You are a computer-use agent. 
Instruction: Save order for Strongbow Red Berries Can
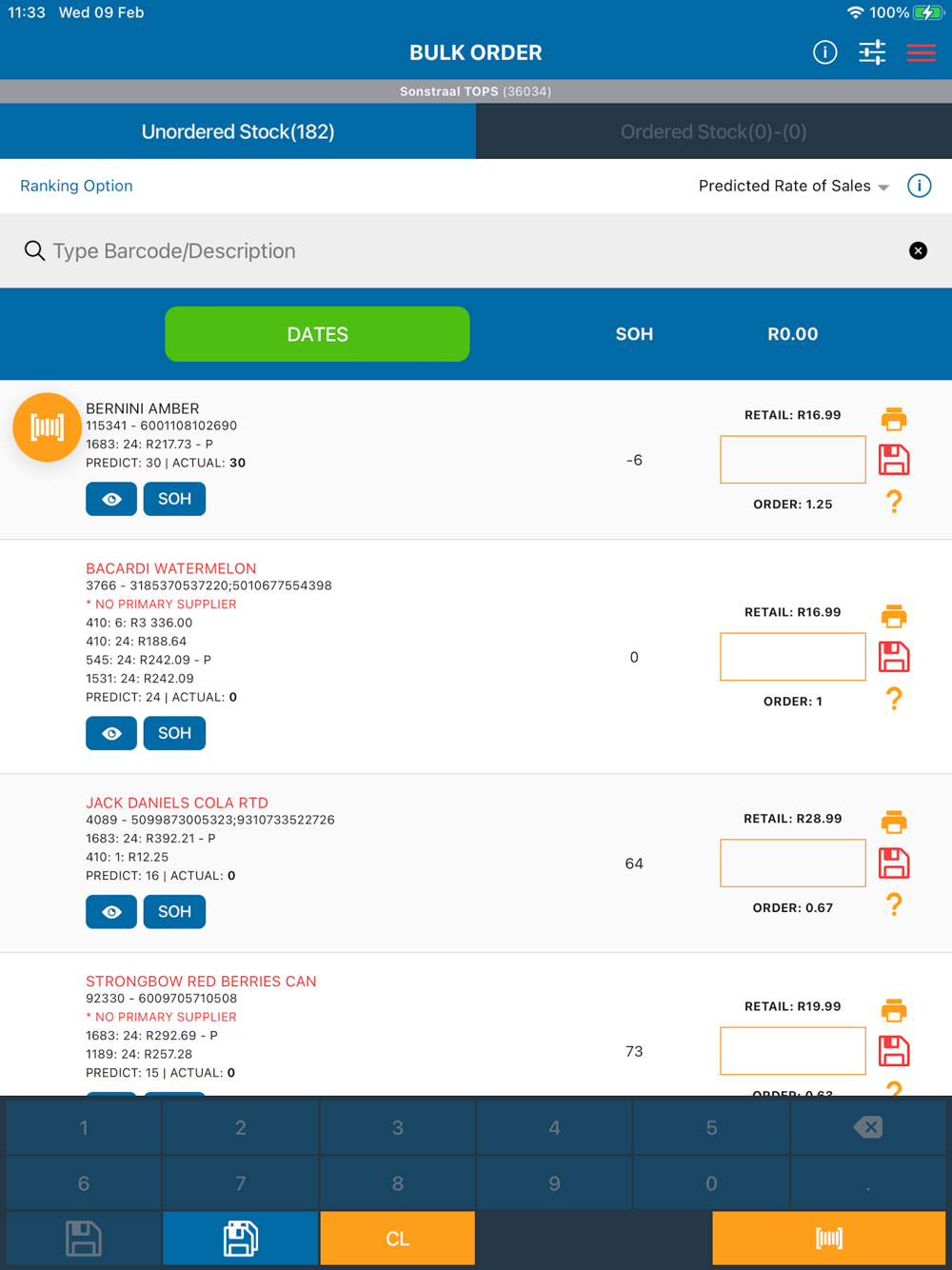894,1051
